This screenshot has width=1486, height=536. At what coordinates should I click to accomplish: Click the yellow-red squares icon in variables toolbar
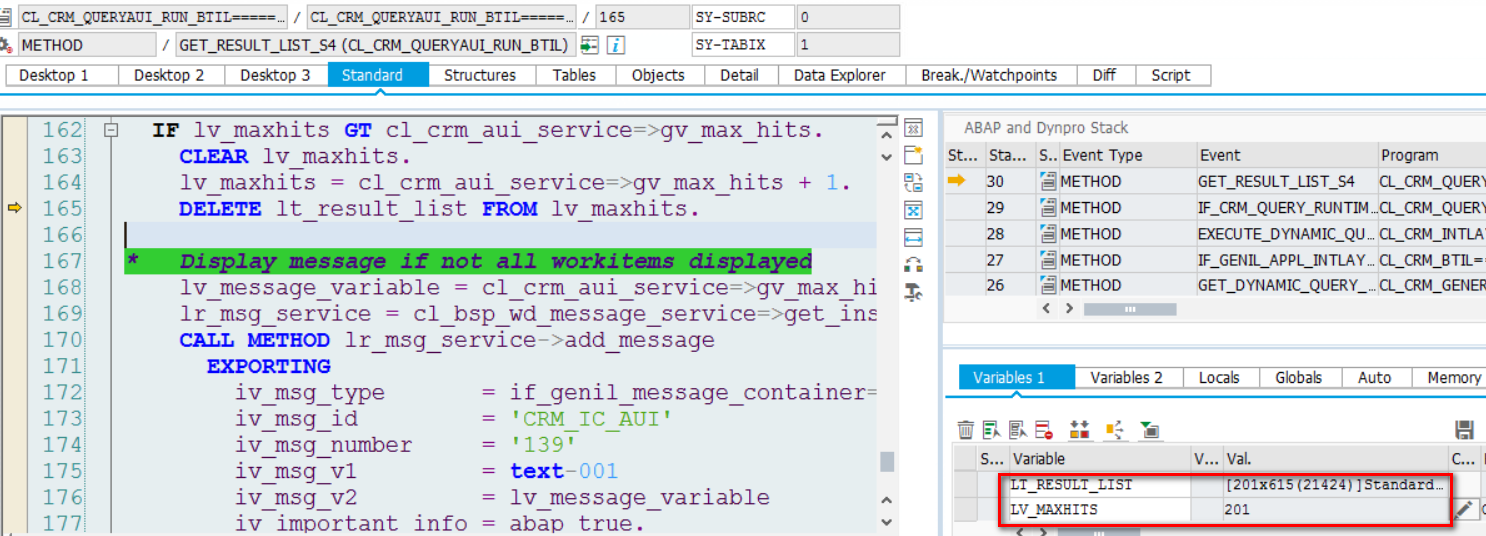click(1079, 430)
